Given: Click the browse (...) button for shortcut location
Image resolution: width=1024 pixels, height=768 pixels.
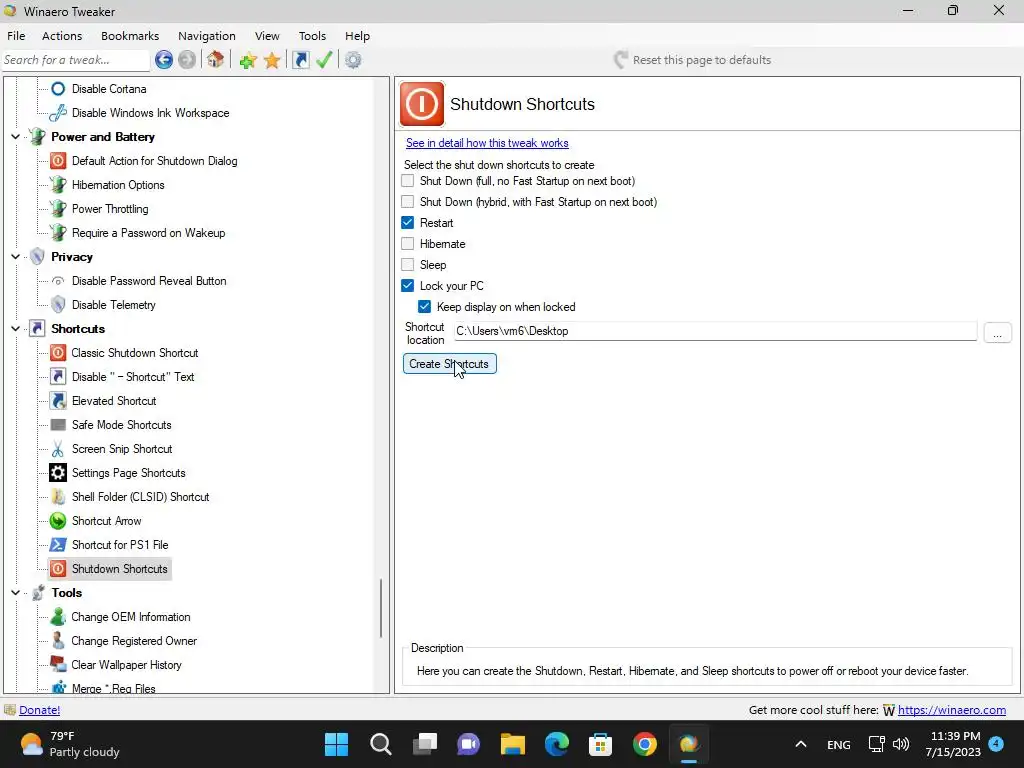Looking at the screenshot, I should pos(997,332).
